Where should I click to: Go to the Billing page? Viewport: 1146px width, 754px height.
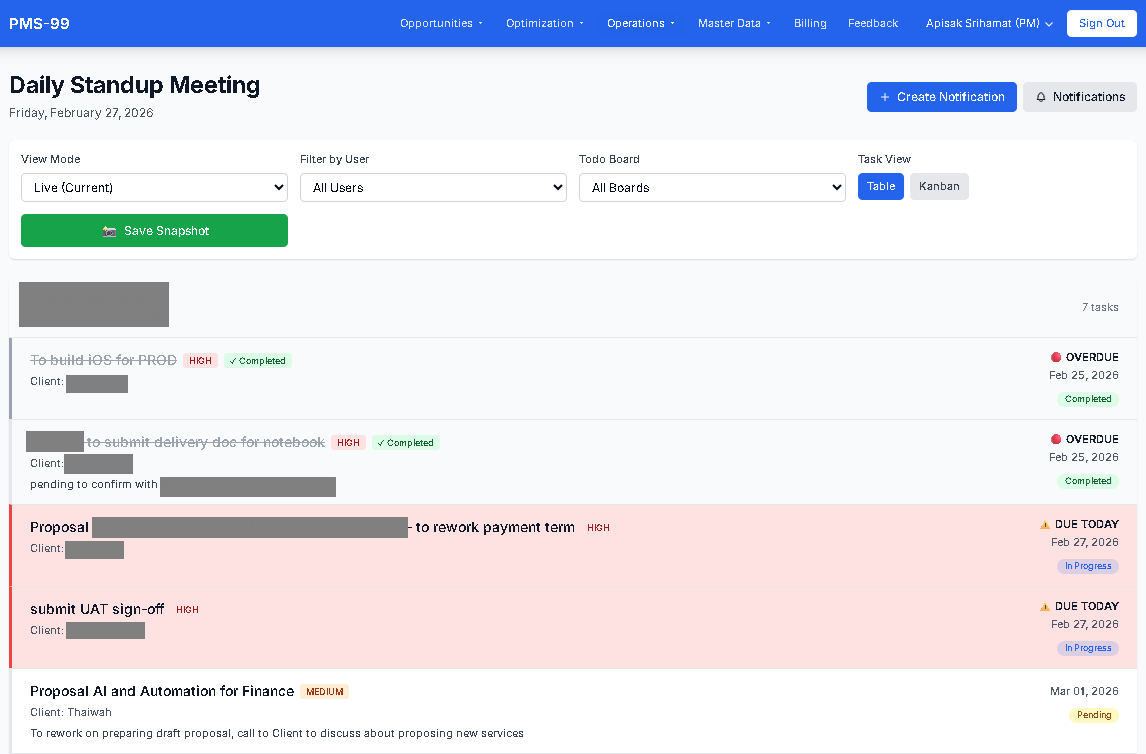810,23
